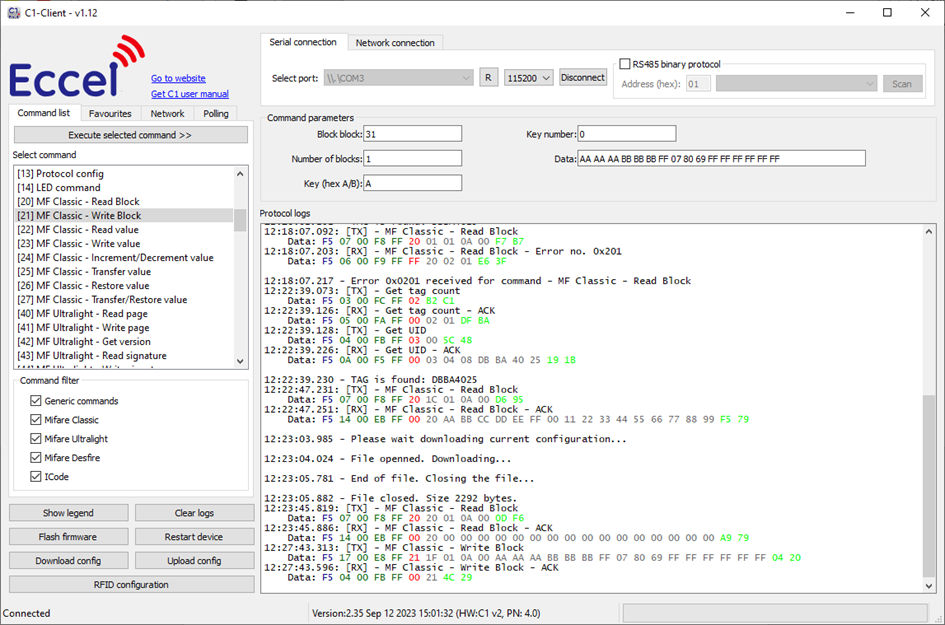Toggle the ICode filter checkbox

[36, 477]
